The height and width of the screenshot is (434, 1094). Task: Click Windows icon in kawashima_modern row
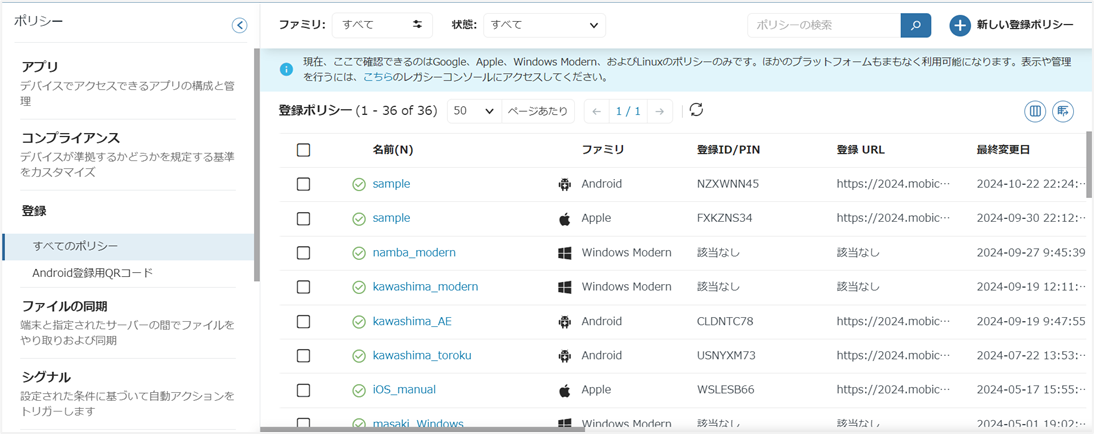(564, 287)
